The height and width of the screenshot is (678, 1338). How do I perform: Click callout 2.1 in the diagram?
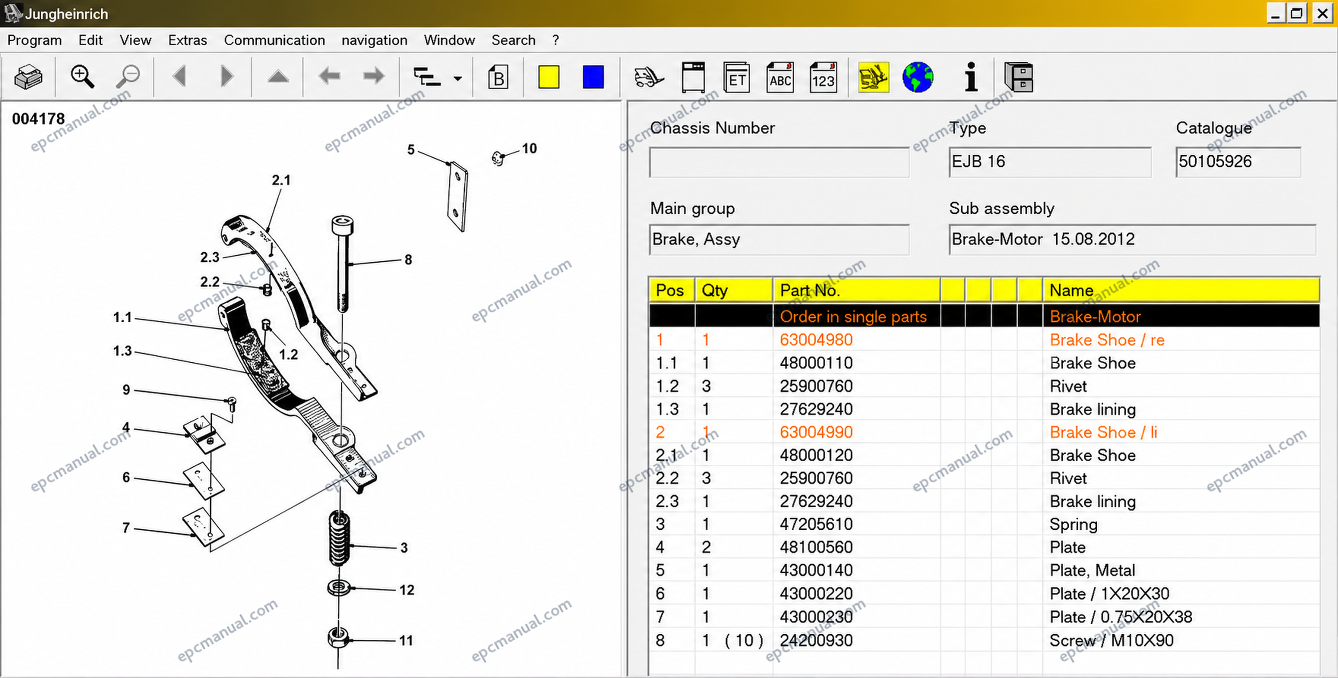[281, 181]
